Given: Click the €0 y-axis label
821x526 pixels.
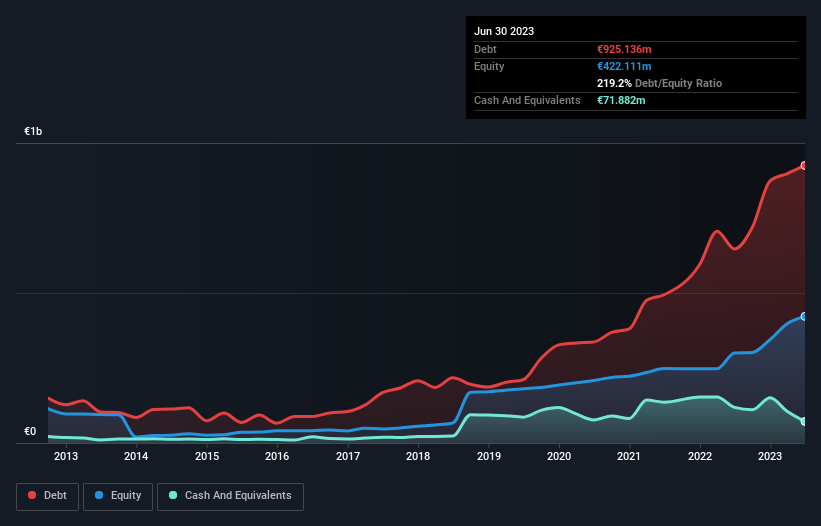Looking at the screenshot, I should (30, 431).
